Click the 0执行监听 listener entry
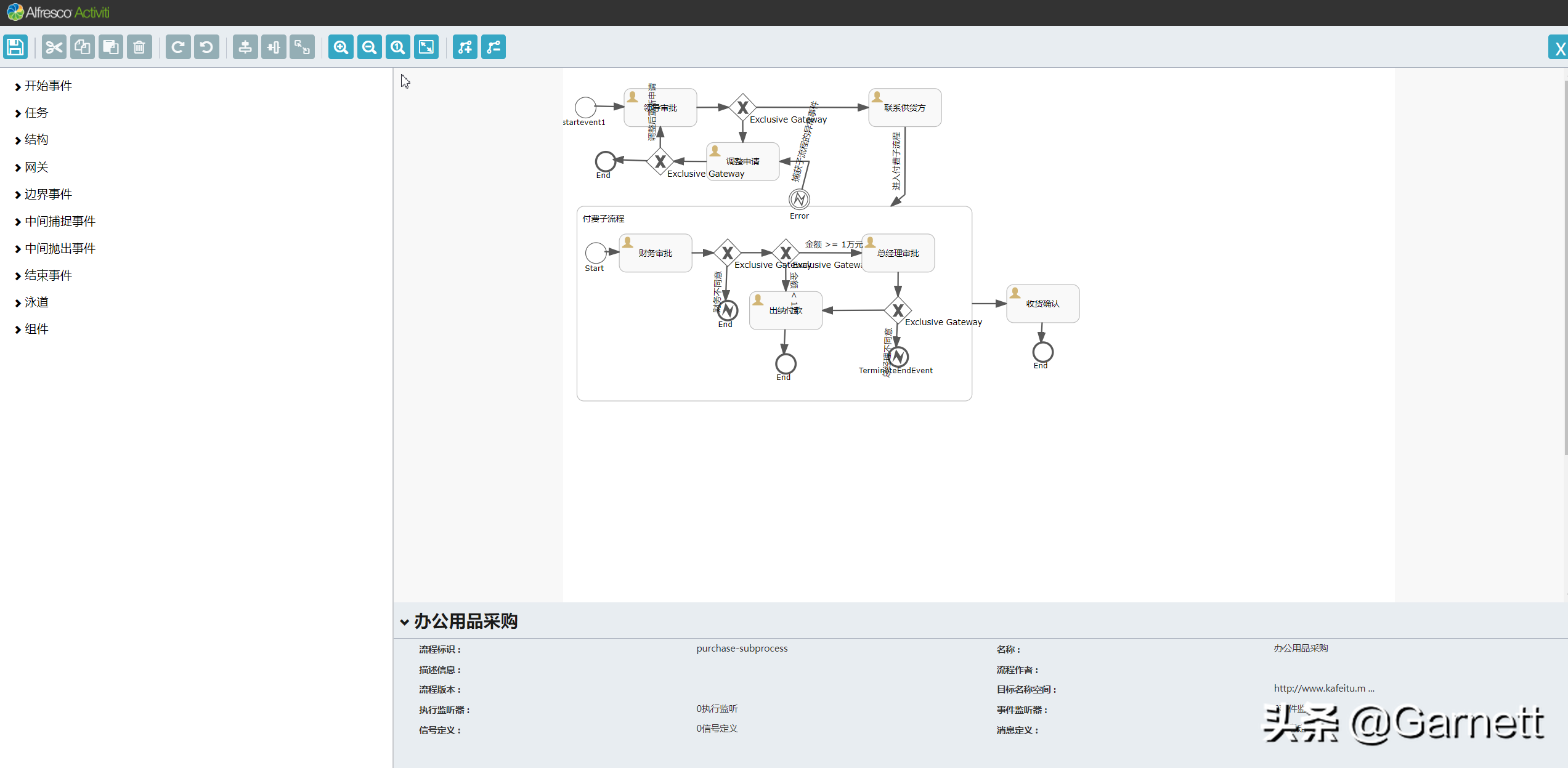Screen dimensions: 1568x768 (716, 708)
